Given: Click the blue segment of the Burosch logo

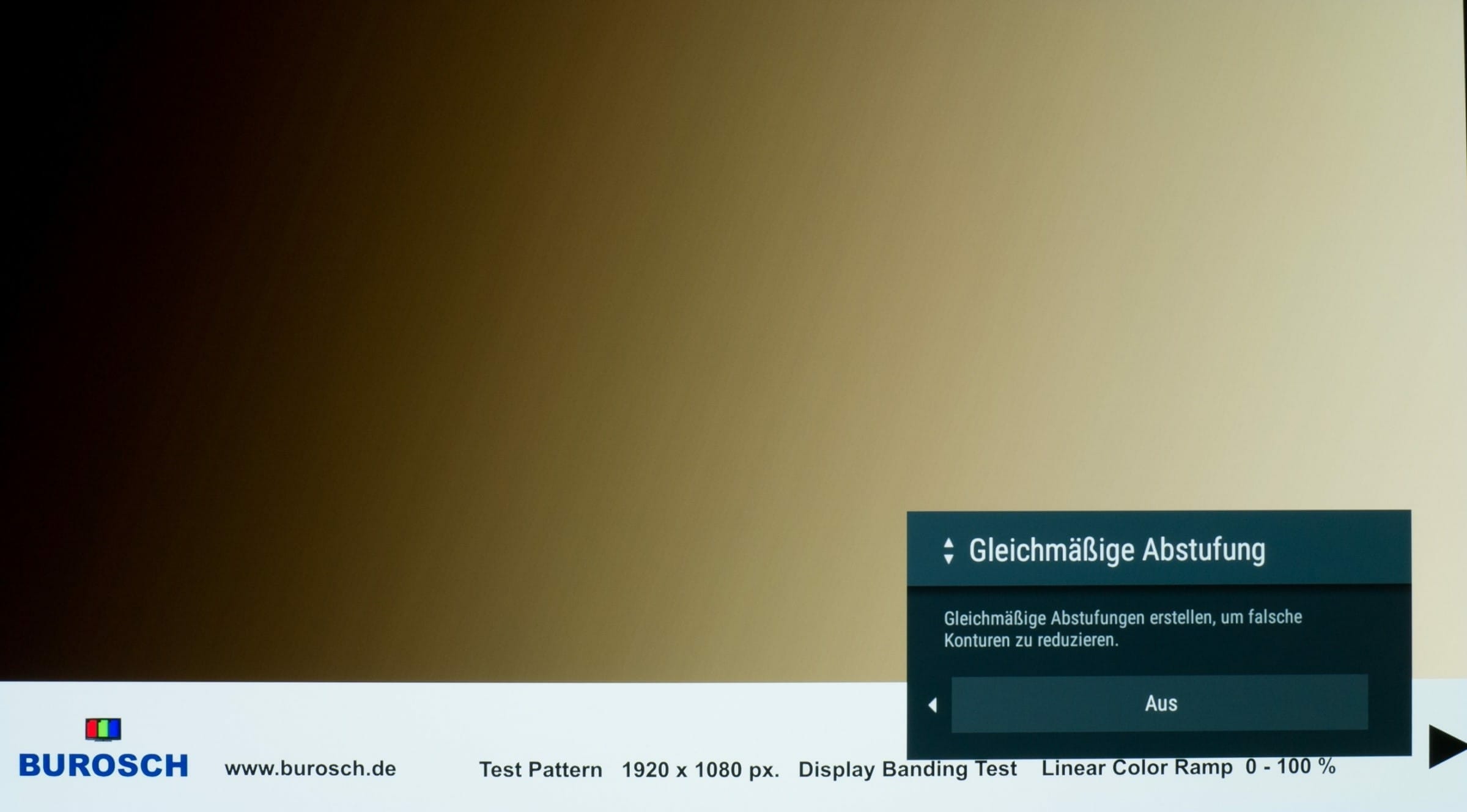Looking at the screenshot, I should [x=114, y=729].
